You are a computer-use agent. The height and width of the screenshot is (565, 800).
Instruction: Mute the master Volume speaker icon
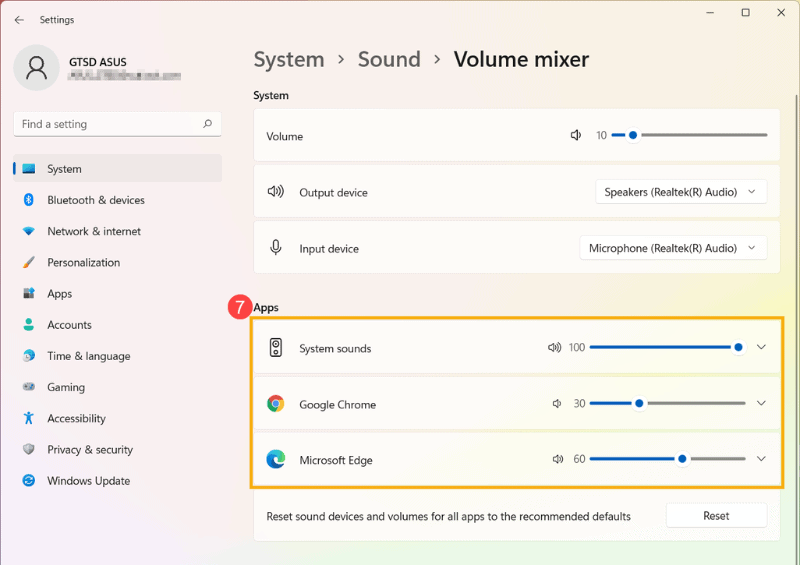click(576, 135)
